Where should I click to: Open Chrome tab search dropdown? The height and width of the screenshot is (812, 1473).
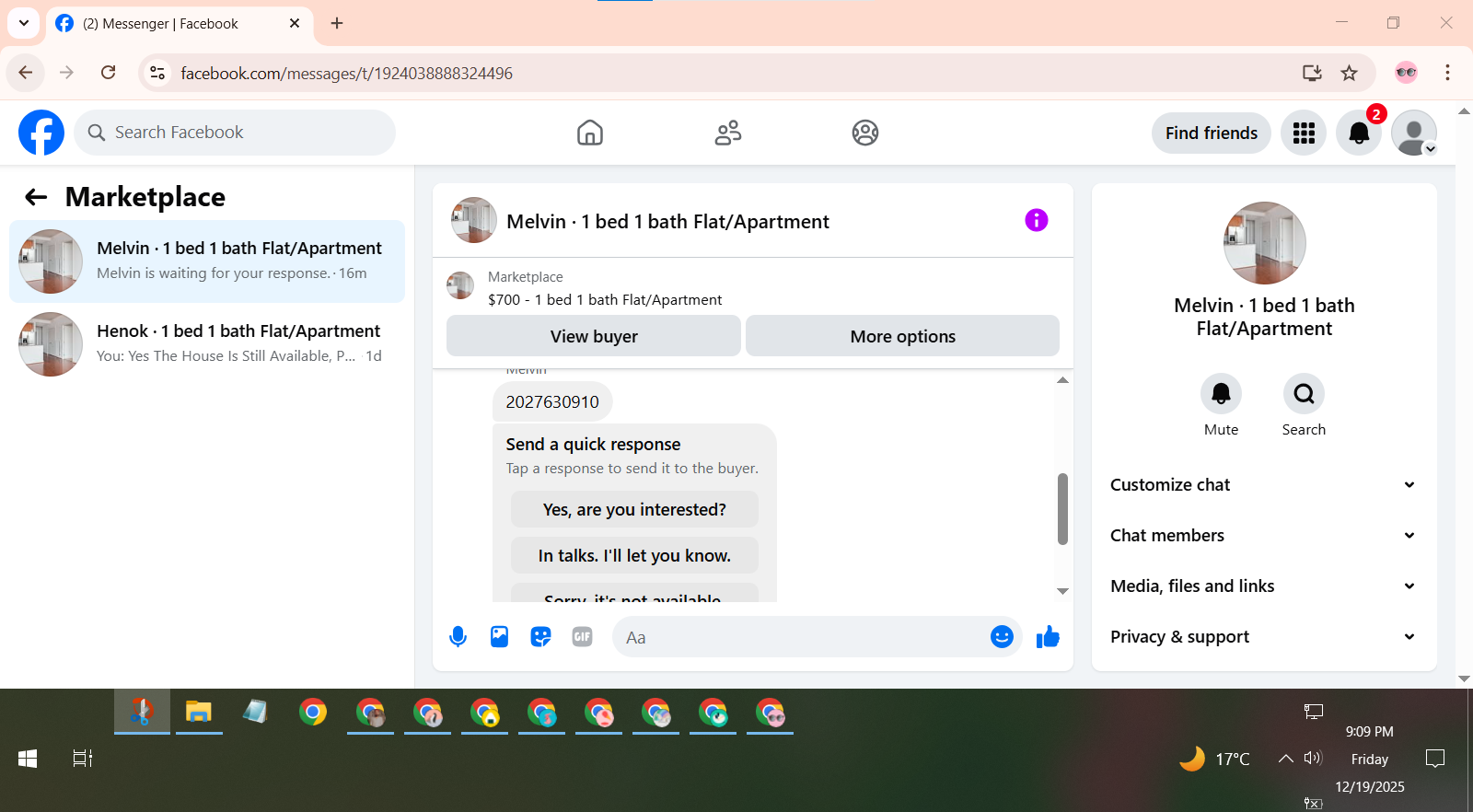[24, 23]
